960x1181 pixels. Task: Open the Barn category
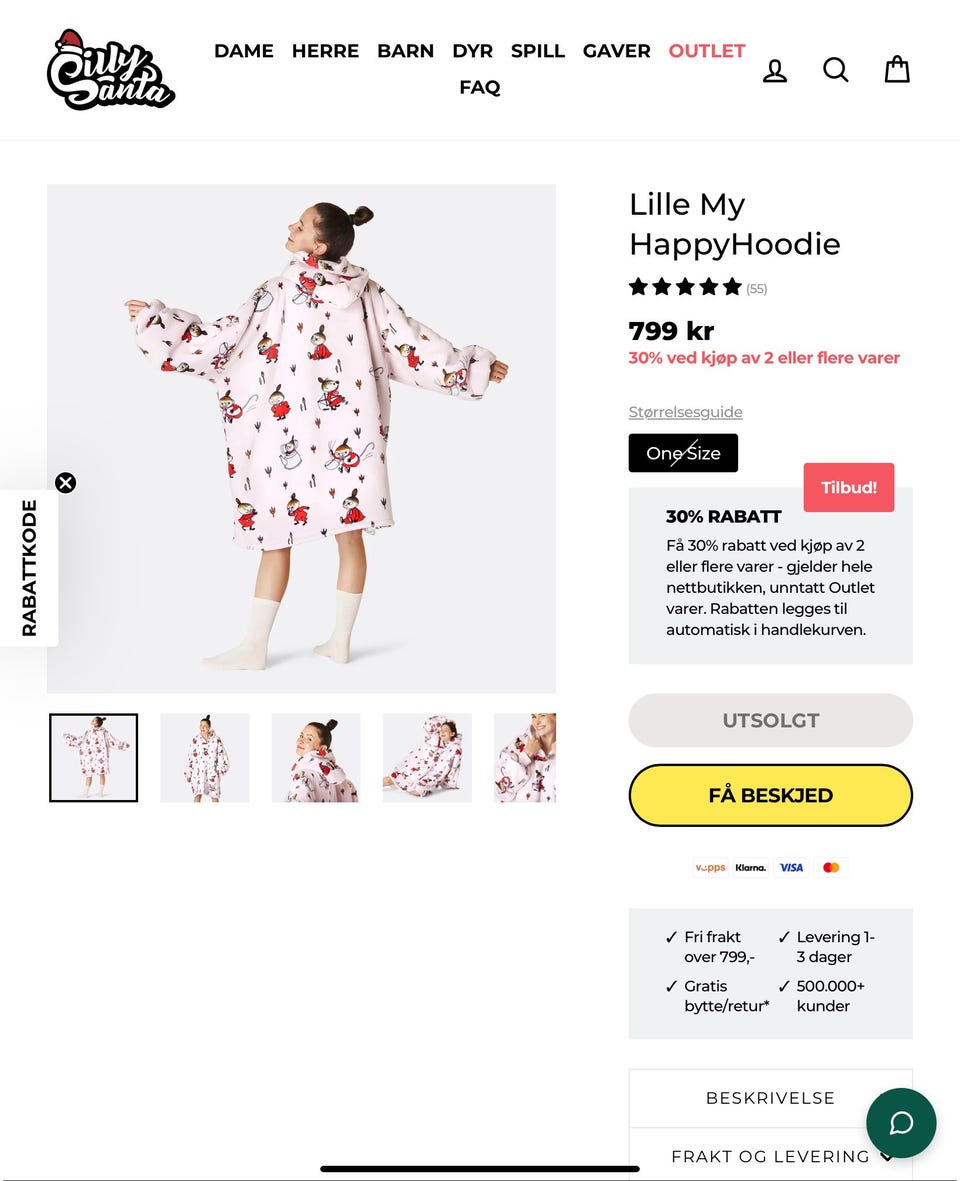(x=405, y=51)
